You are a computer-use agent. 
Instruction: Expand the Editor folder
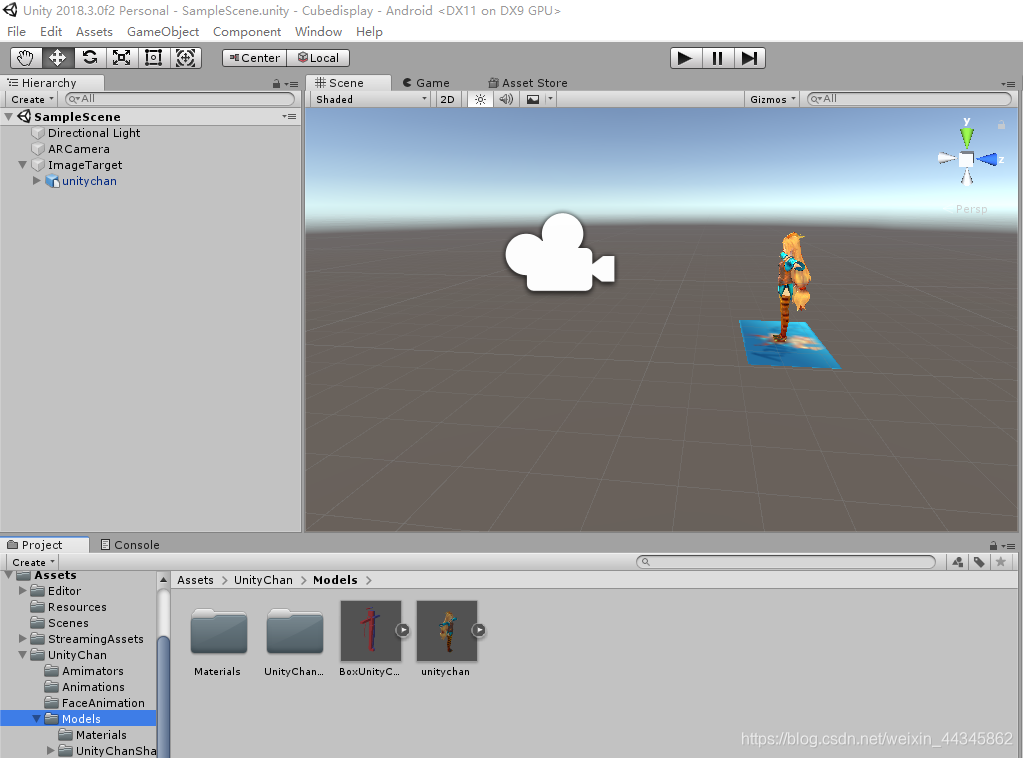click(x=23, y=590)
